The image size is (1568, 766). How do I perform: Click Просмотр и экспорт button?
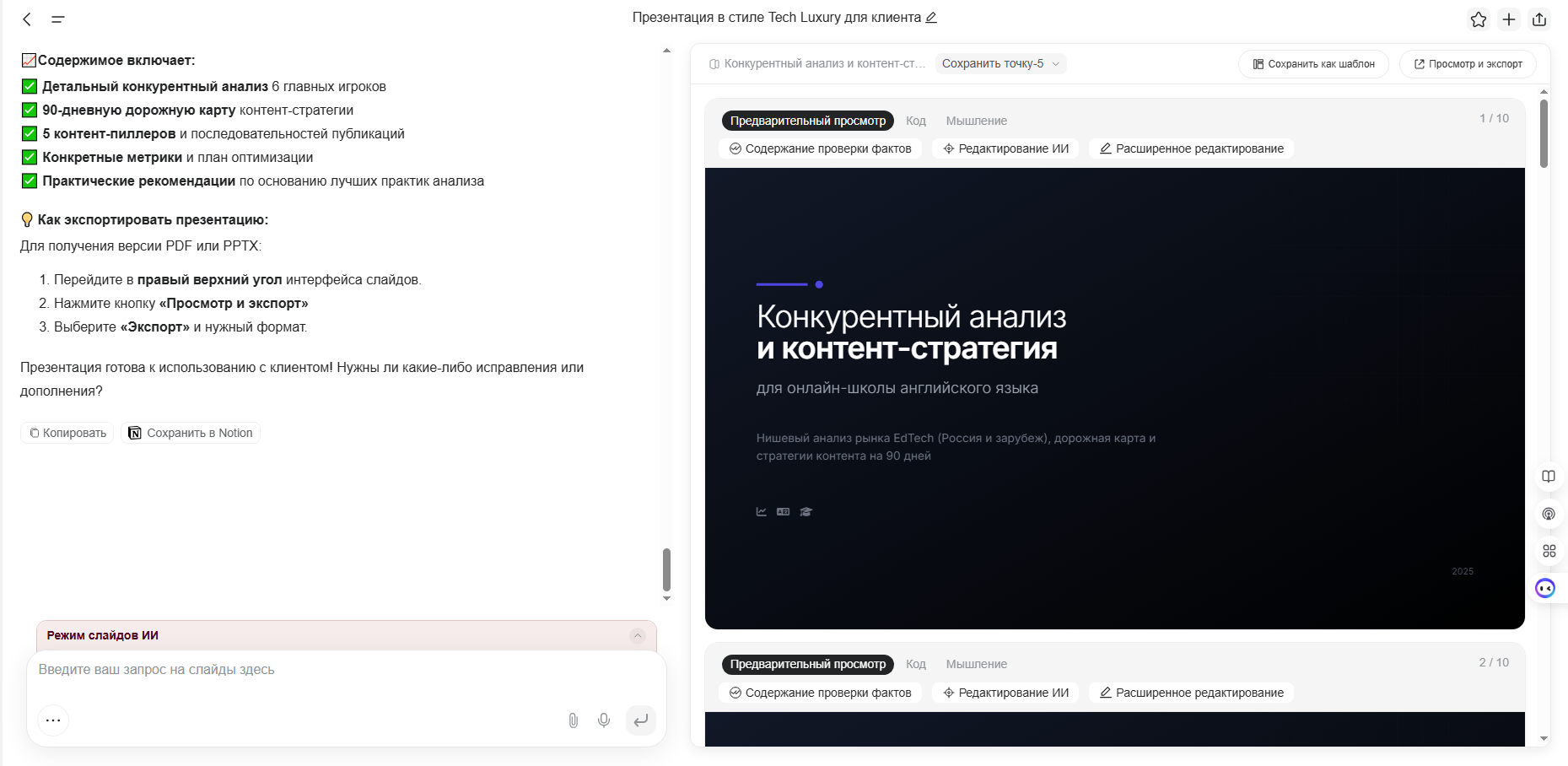pos(1468,64)
